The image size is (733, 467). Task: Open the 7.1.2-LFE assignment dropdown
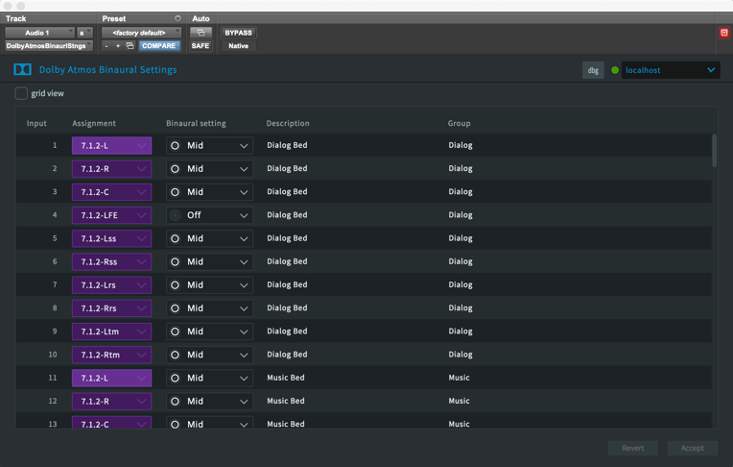pos(112,215)
